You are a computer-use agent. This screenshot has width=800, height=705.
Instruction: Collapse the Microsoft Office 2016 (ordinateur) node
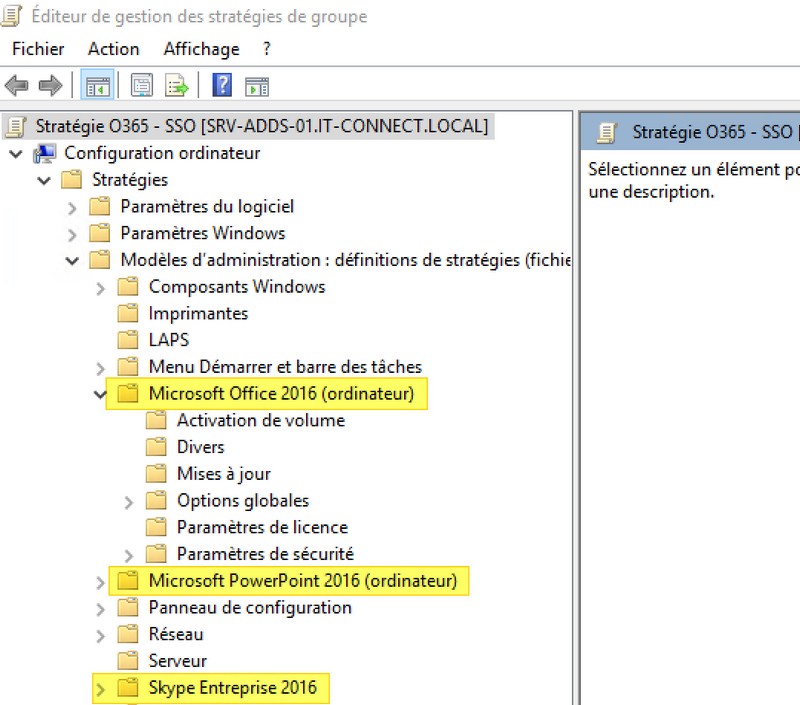[101, 393]
